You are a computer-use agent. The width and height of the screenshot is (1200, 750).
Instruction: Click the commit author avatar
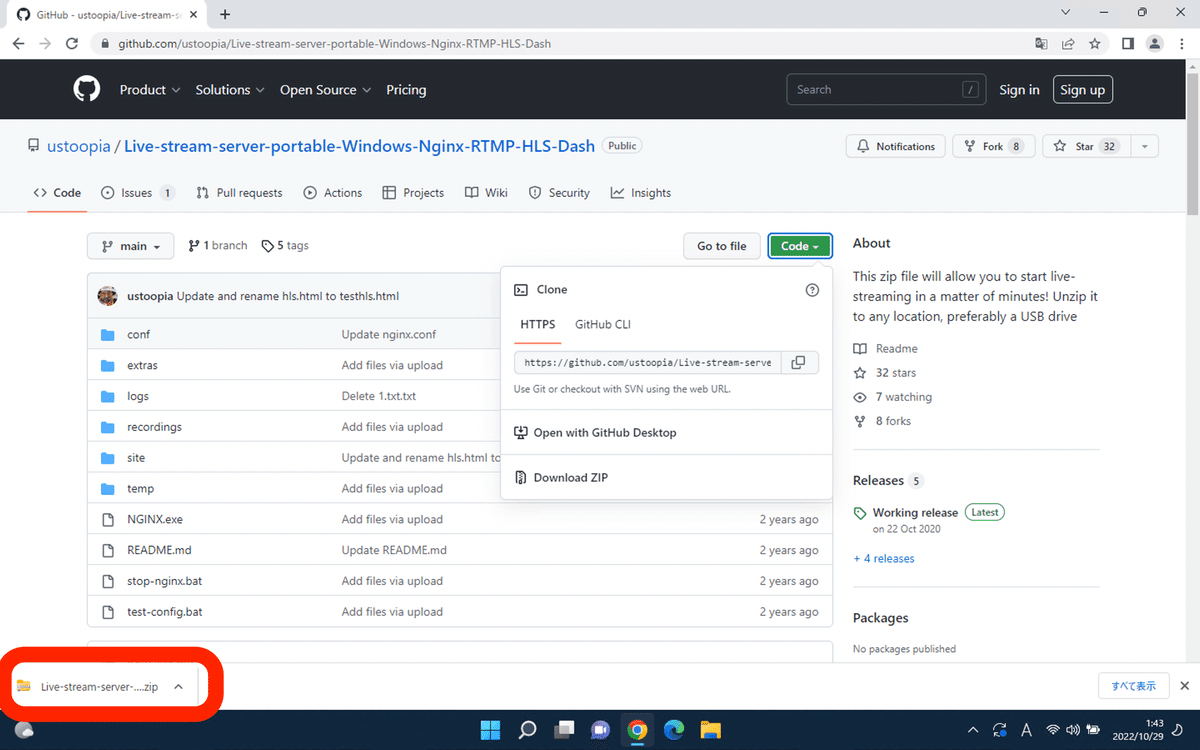point(107,296)
